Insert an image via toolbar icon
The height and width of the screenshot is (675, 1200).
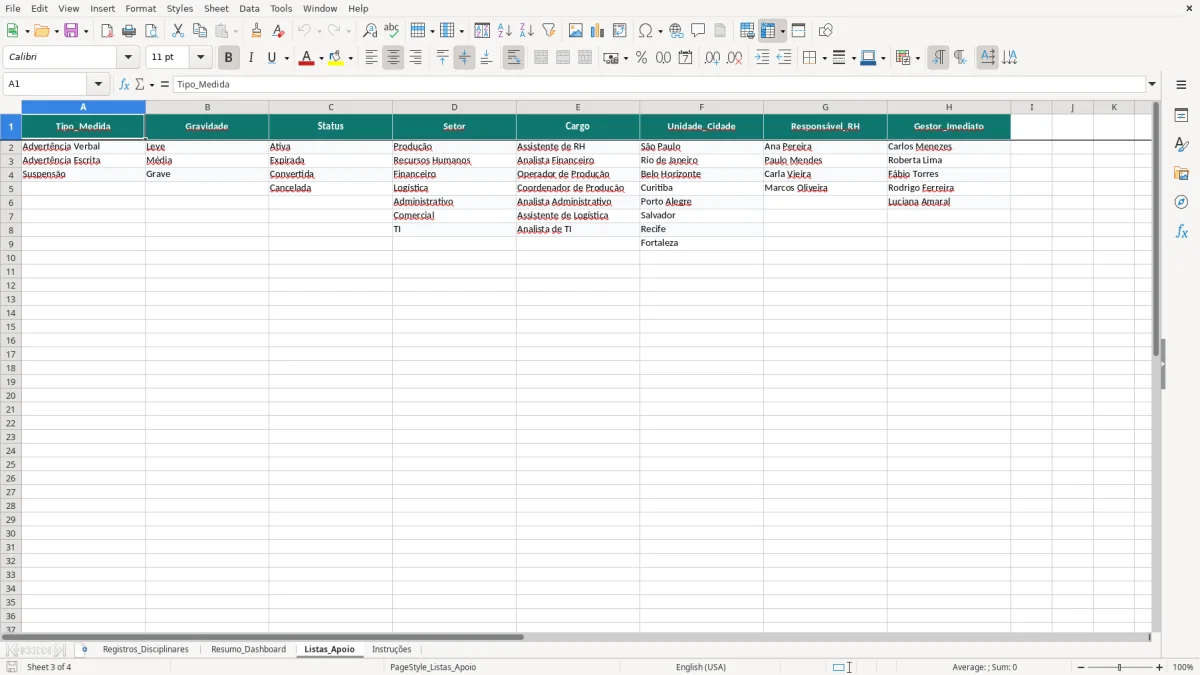[x=576, y=31]
